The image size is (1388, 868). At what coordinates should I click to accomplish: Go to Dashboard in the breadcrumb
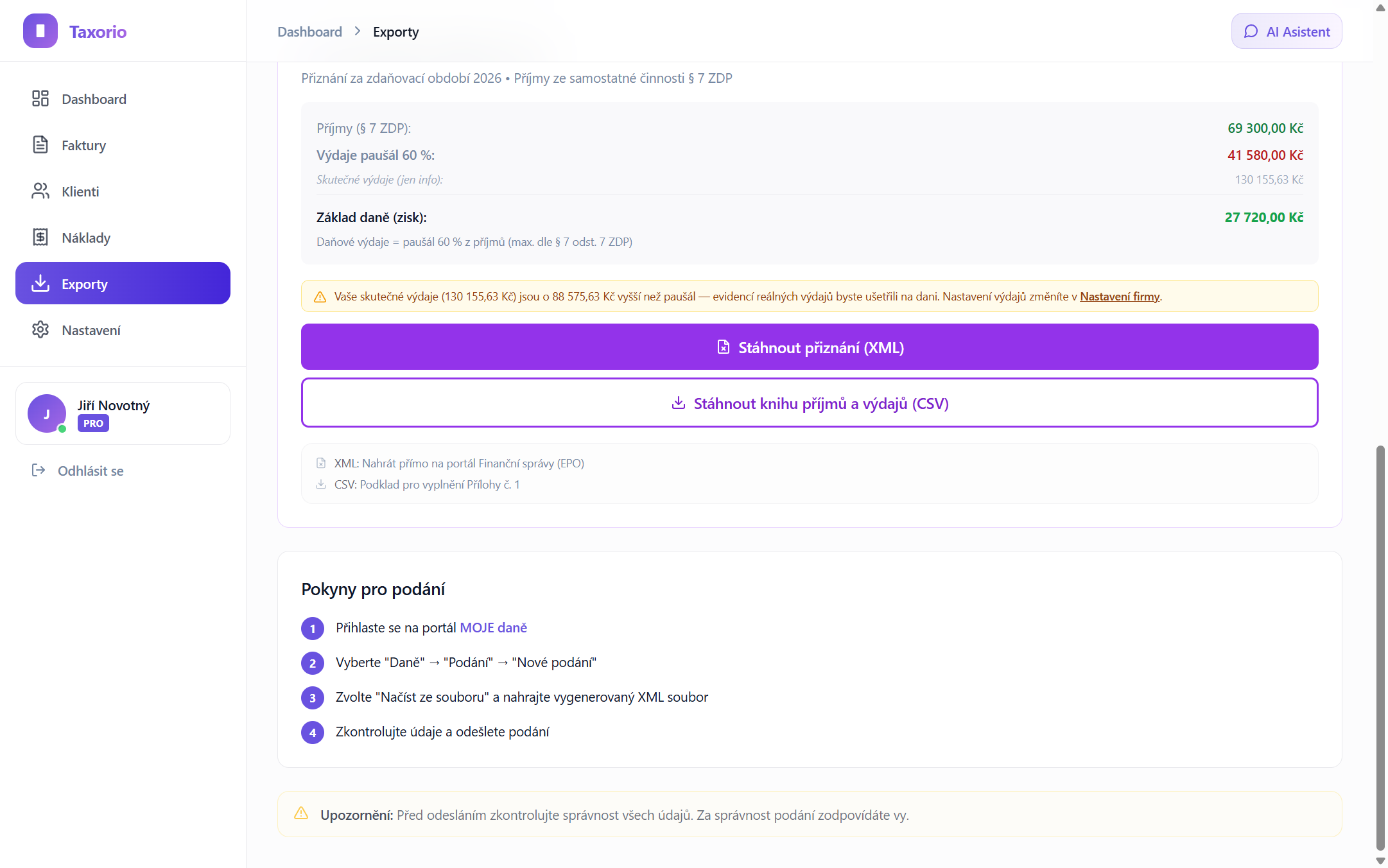(309, 31)
